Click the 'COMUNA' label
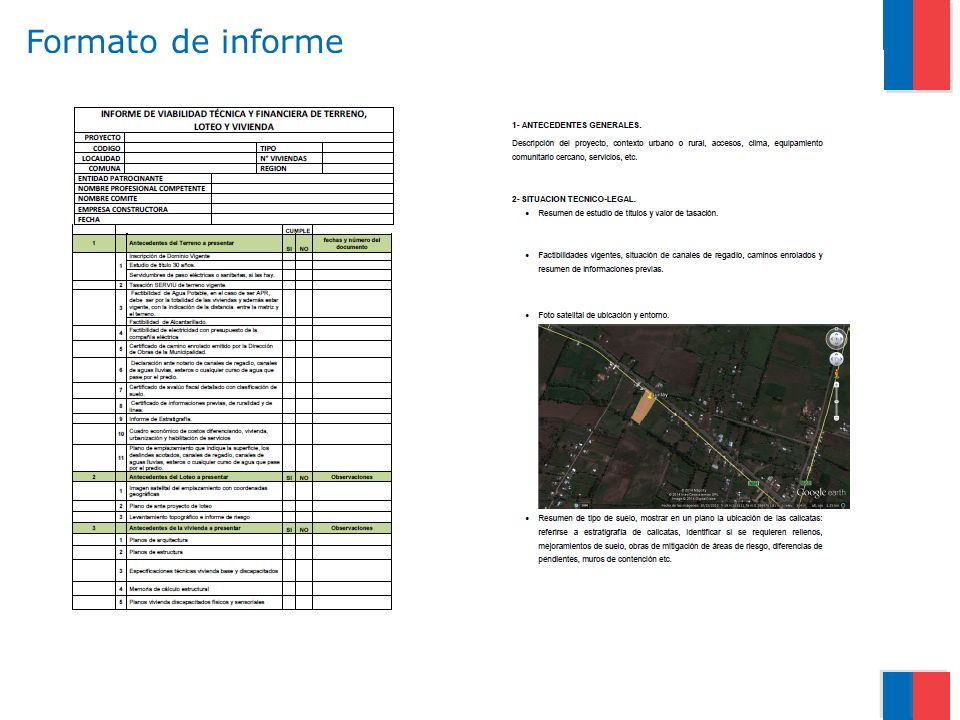The image size is (960, 720). (104, 168)
